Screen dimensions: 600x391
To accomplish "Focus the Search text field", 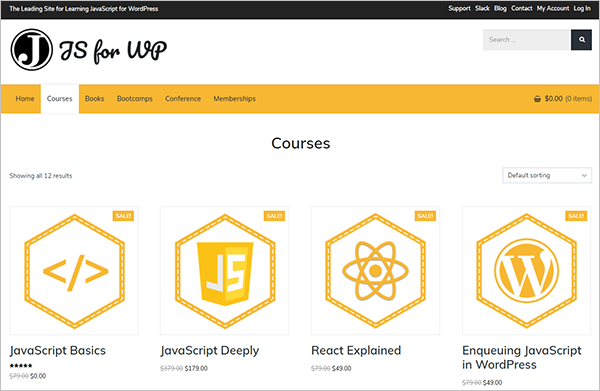I will (527, 39).
